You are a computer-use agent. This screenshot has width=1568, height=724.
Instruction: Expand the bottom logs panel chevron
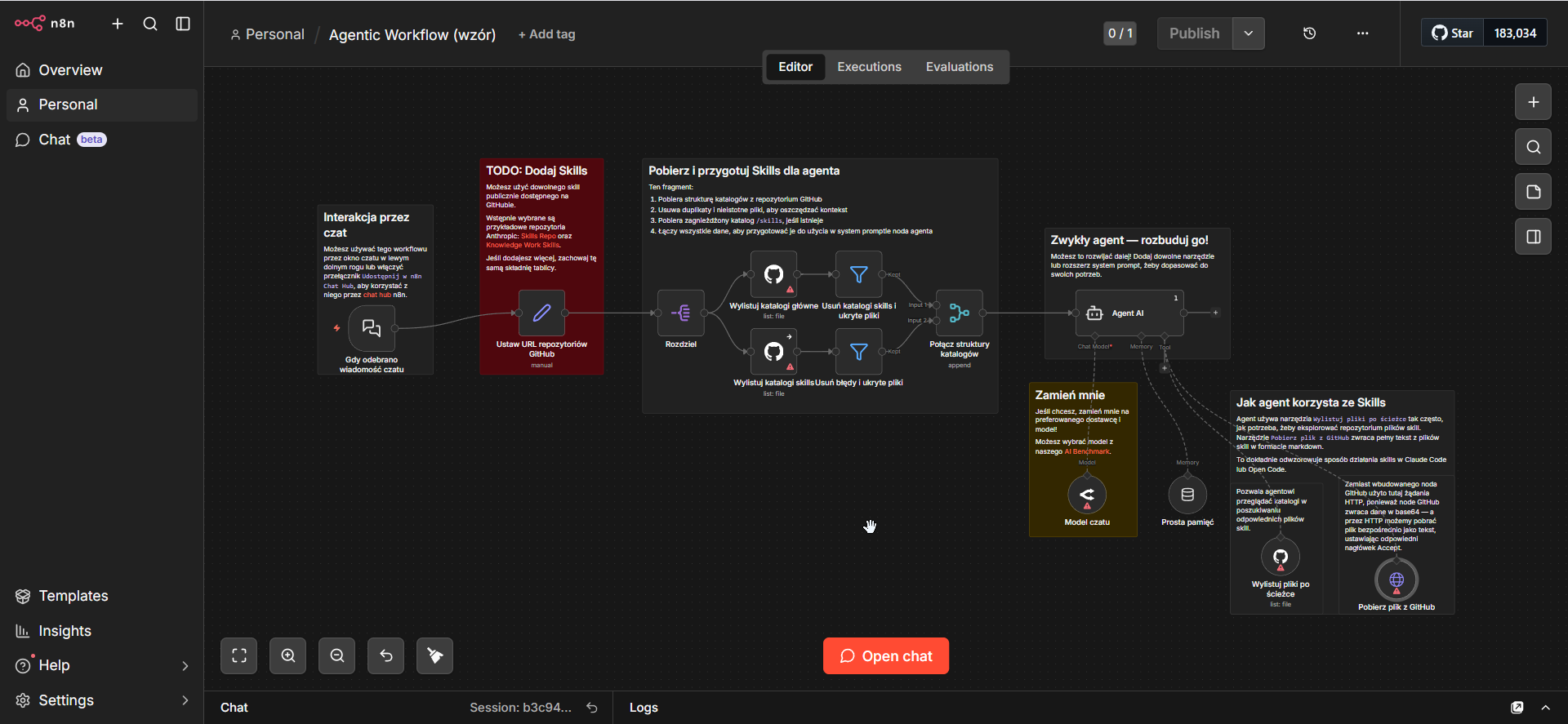coord(1545,708)
